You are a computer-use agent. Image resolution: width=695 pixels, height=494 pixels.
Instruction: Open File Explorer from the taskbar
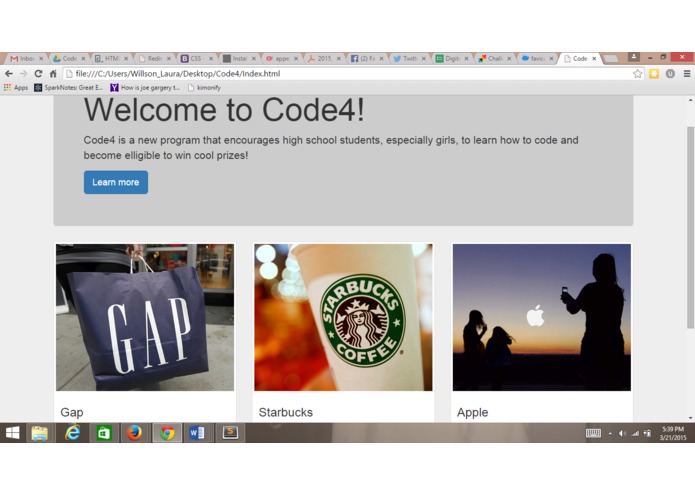tap(40, 433)
